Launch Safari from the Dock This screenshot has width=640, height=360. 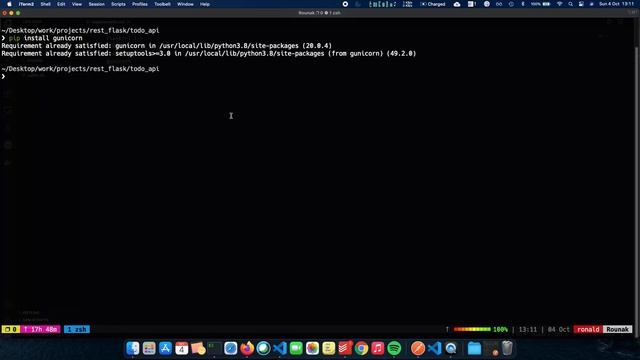point(231,348)
